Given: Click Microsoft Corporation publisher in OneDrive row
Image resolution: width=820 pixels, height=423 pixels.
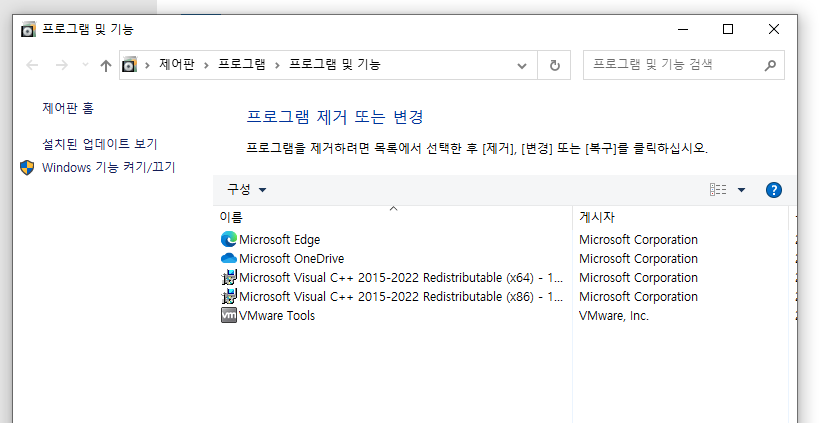Looking at the screenshot, I should pos(638,258).
